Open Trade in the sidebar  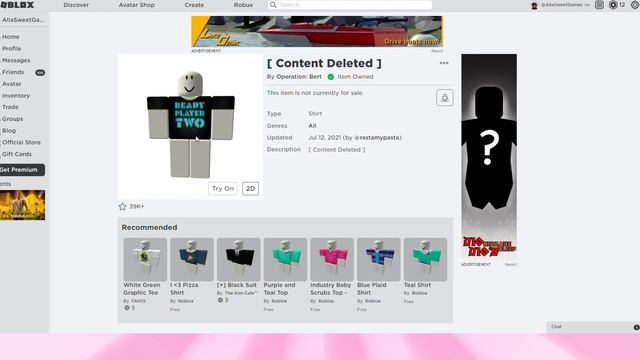click(10, 107)
